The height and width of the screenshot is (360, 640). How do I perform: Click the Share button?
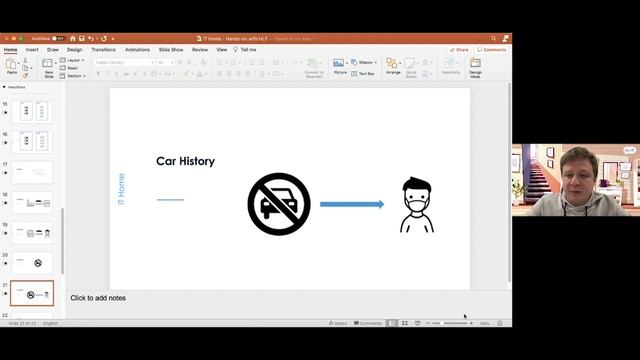pyautogui.click(x=459, y=49)
